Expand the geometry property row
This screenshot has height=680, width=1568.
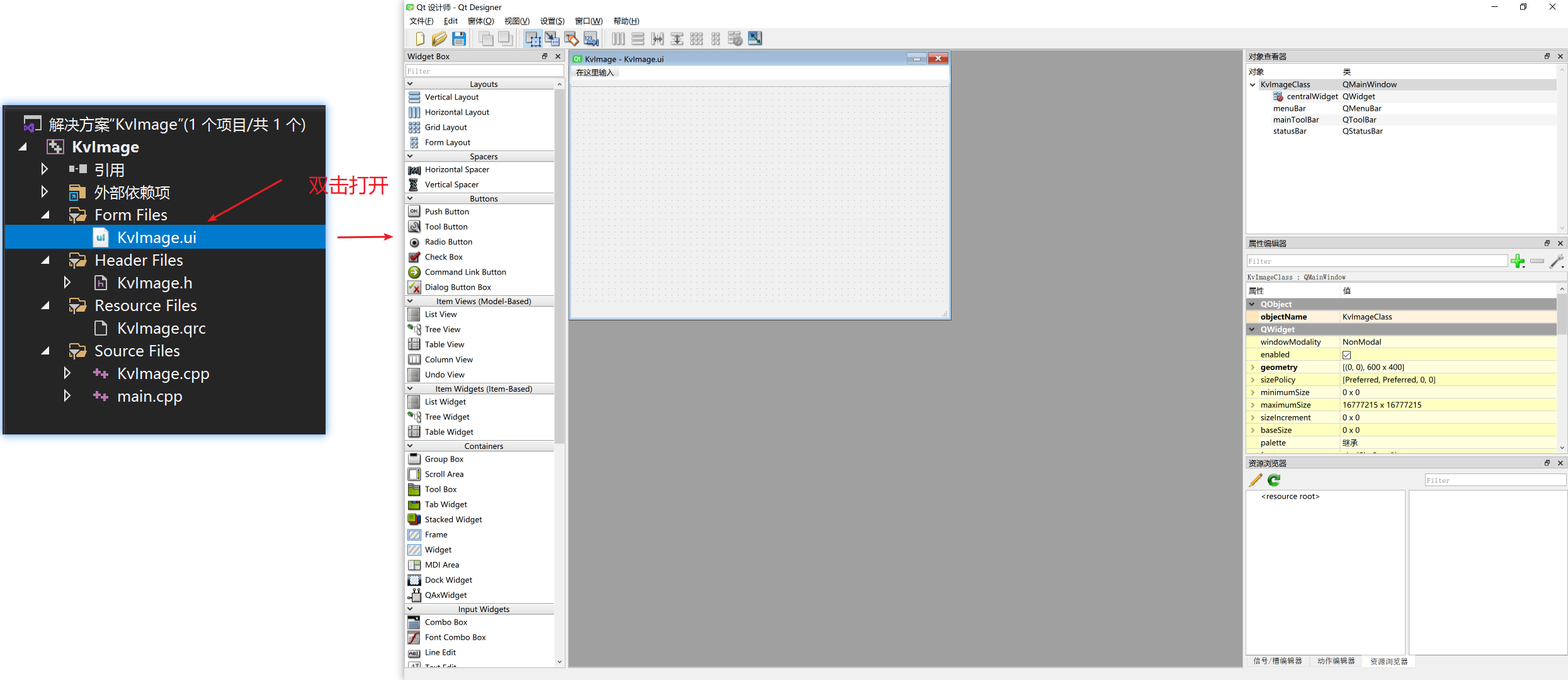point(1253,368)
